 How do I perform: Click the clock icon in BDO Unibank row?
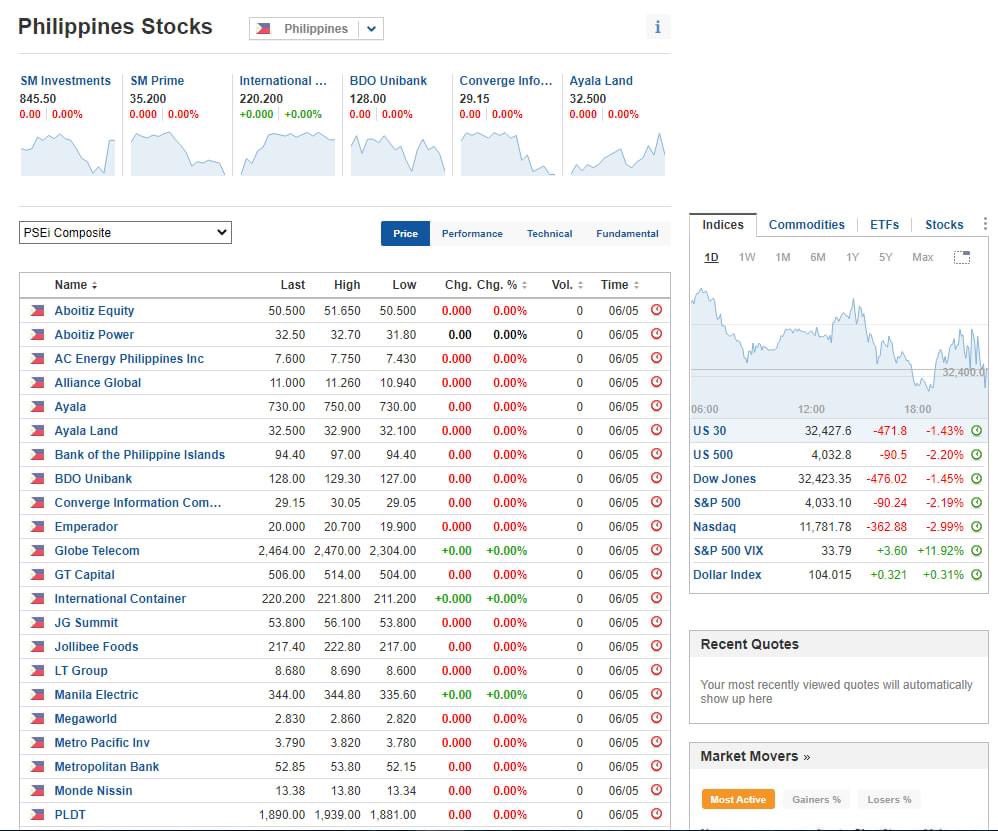tap(656, 478)
